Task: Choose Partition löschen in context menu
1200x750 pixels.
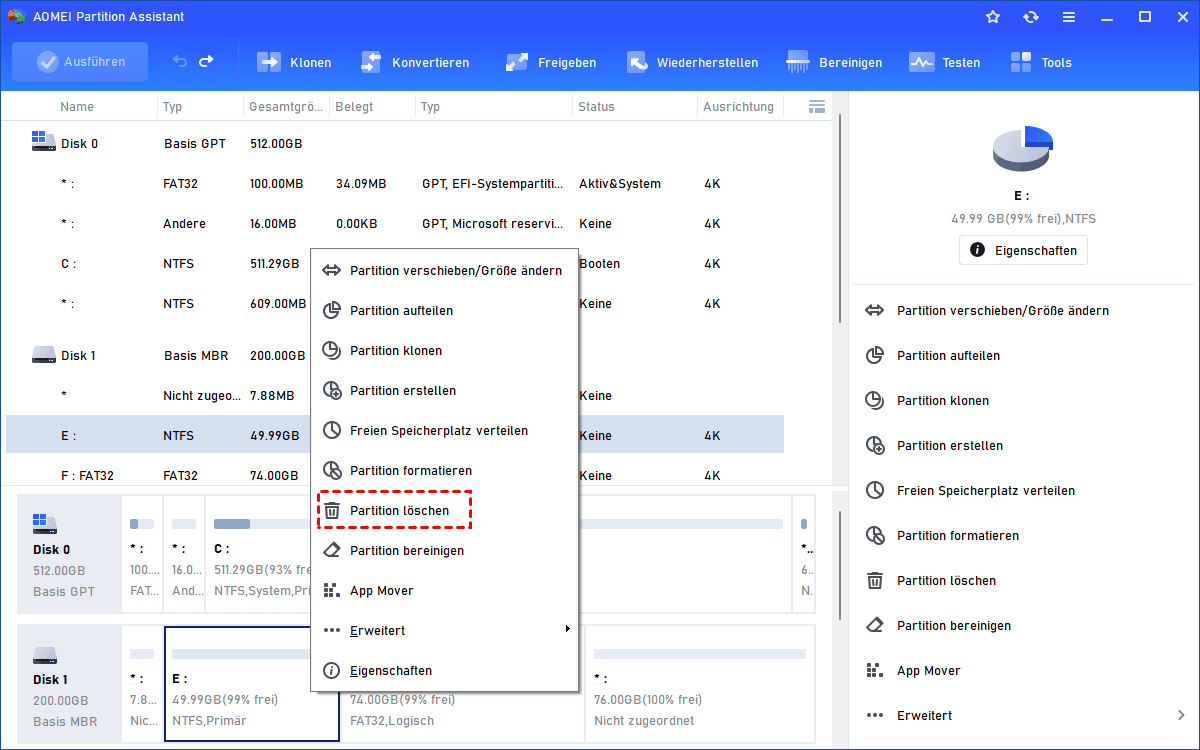Action: click(x=445, y=511)
